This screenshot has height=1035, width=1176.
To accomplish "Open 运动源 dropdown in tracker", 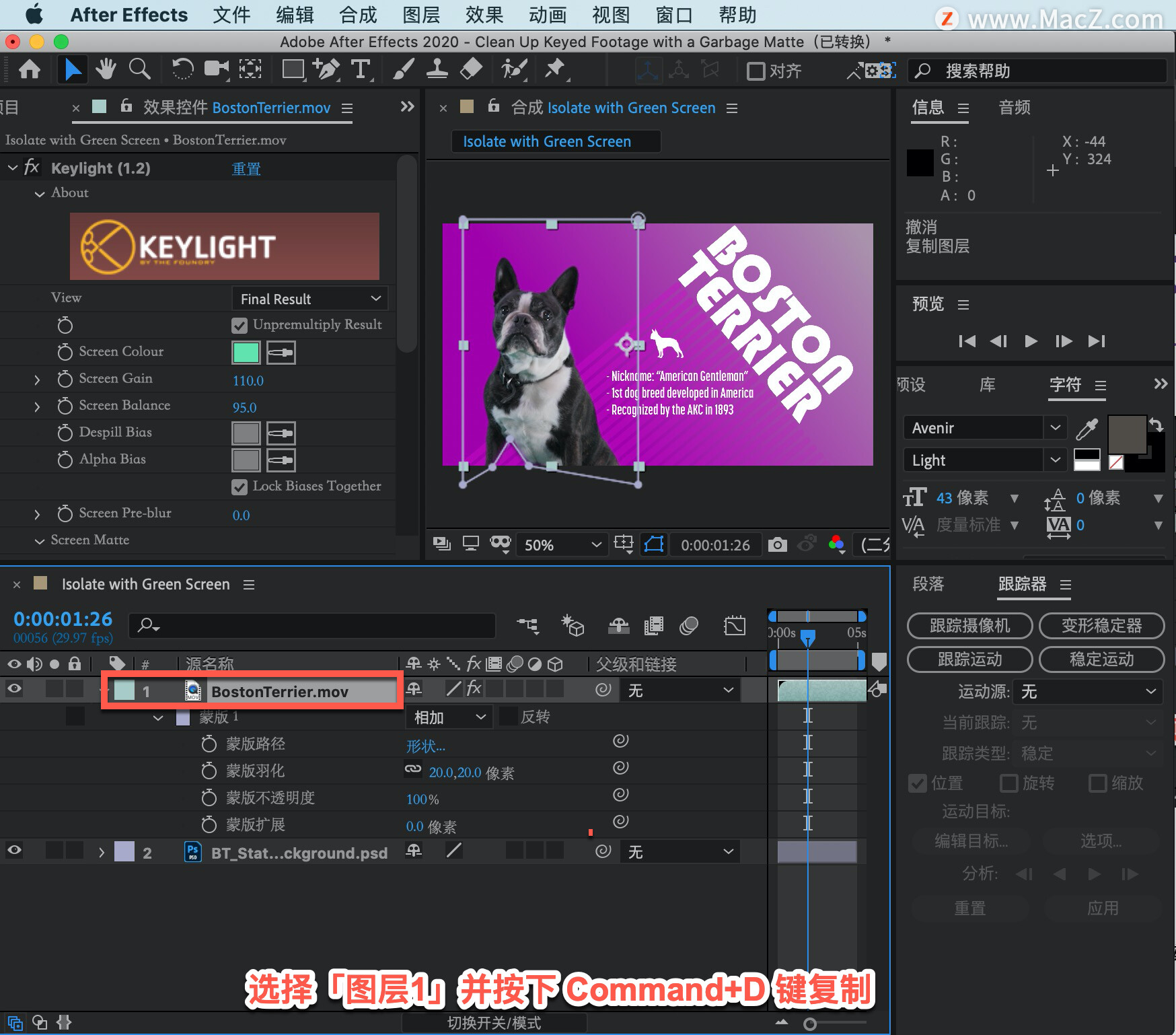I will pyautogui.click(x=1088, y=692).
